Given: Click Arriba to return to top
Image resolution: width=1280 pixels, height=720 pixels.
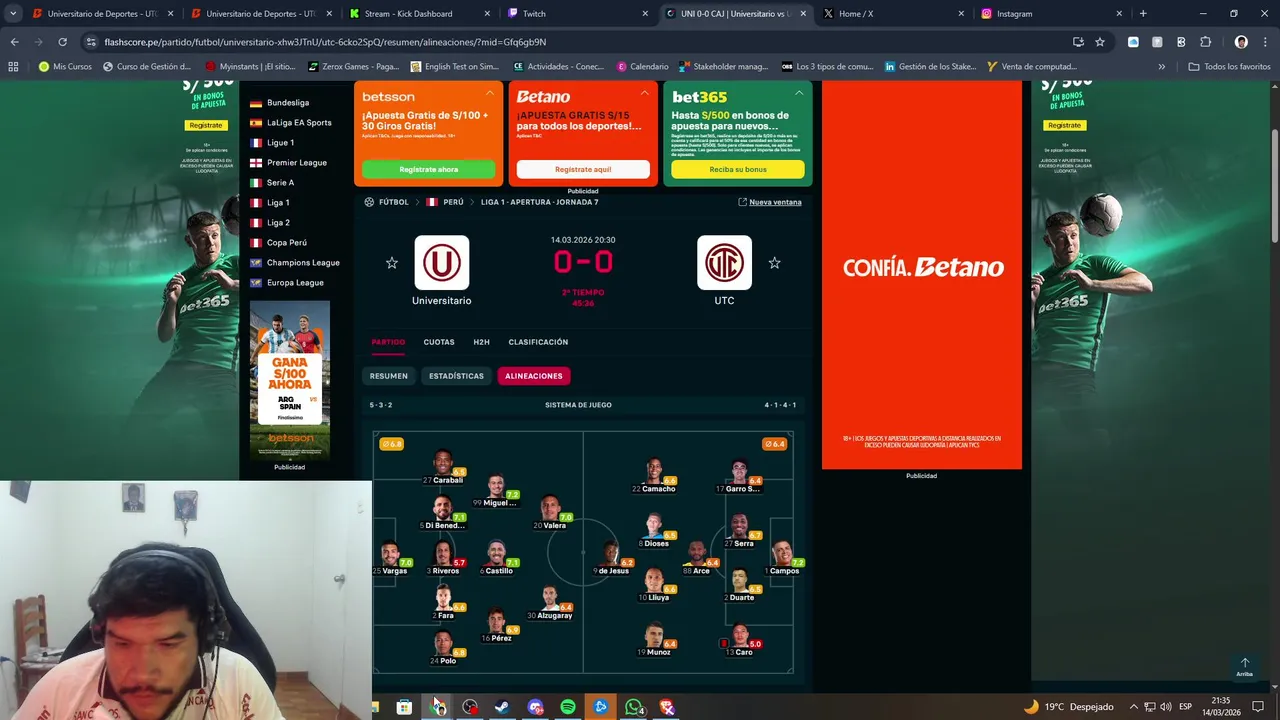Looking at the screenshot, I should point(1244,667).
